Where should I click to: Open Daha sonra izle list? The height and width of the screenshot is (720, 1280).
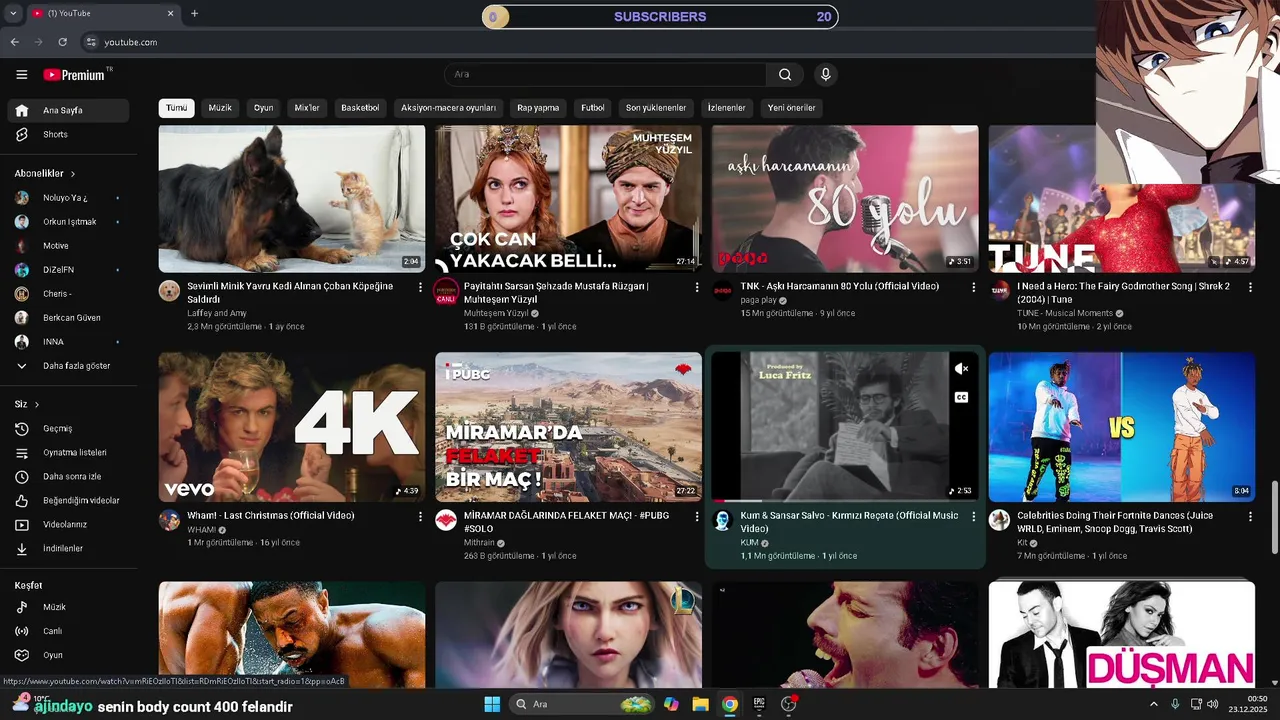pos(68,476)
